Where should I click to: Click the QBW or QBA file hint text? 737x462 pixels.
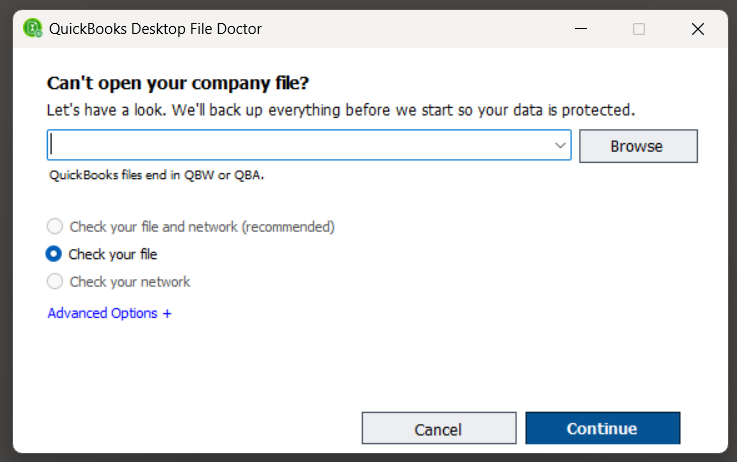coord(157,175)
